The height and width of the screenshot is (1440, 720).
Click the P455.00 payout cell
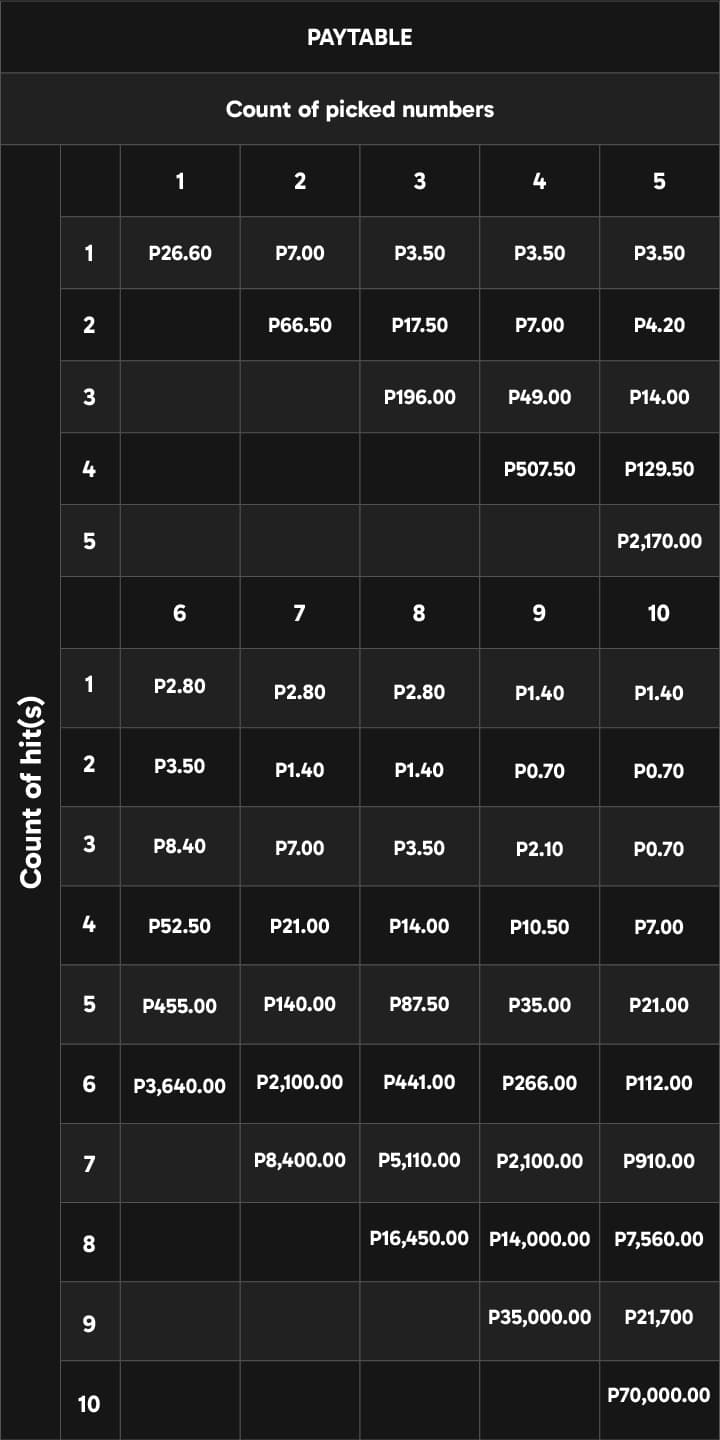(180, 1005)
